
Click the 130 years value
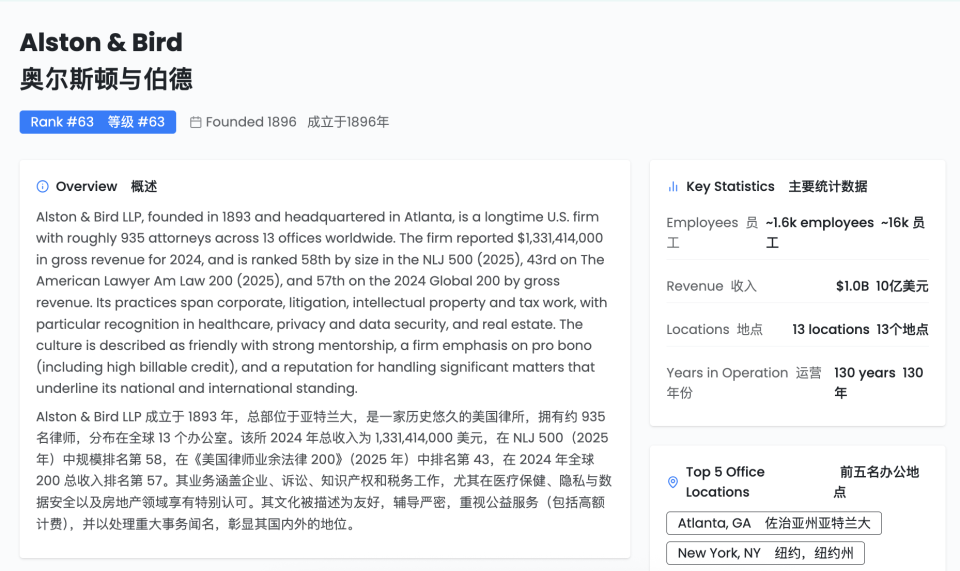[864, 373]
